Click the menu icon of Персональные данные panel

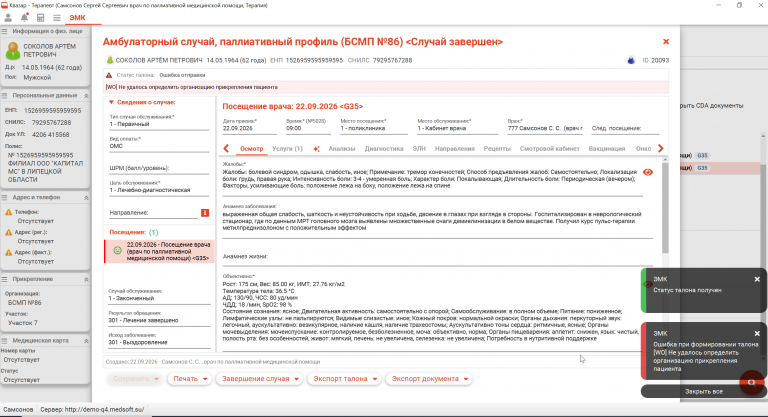click(4, 96)
